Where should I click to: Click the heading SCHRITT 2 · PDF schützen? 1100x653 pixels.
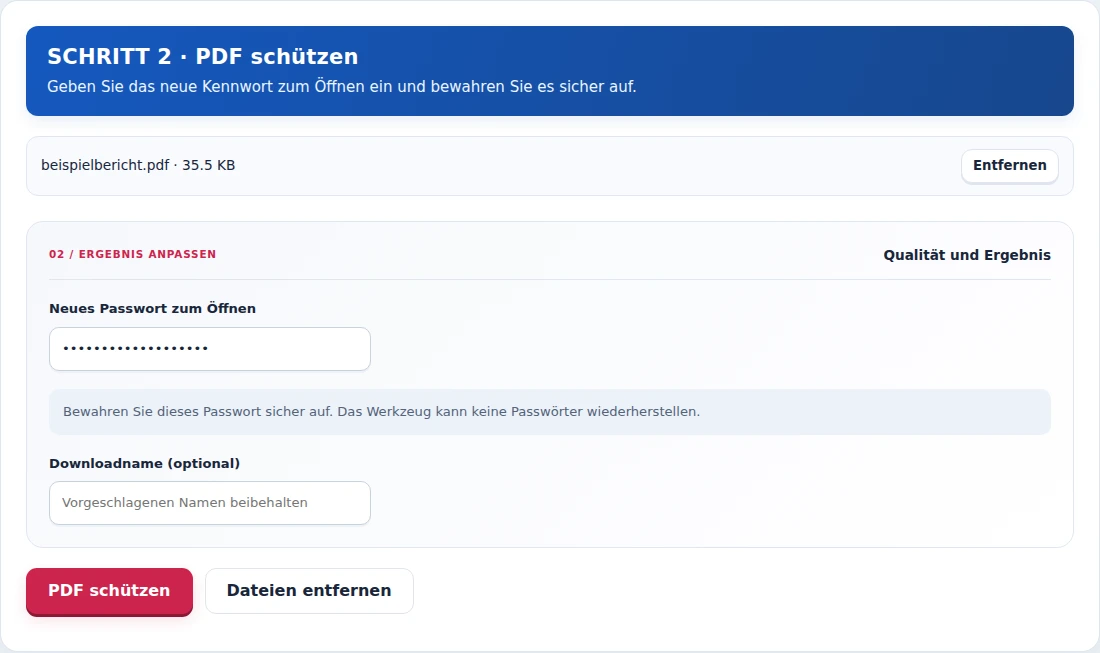click(x=203, y=56)
